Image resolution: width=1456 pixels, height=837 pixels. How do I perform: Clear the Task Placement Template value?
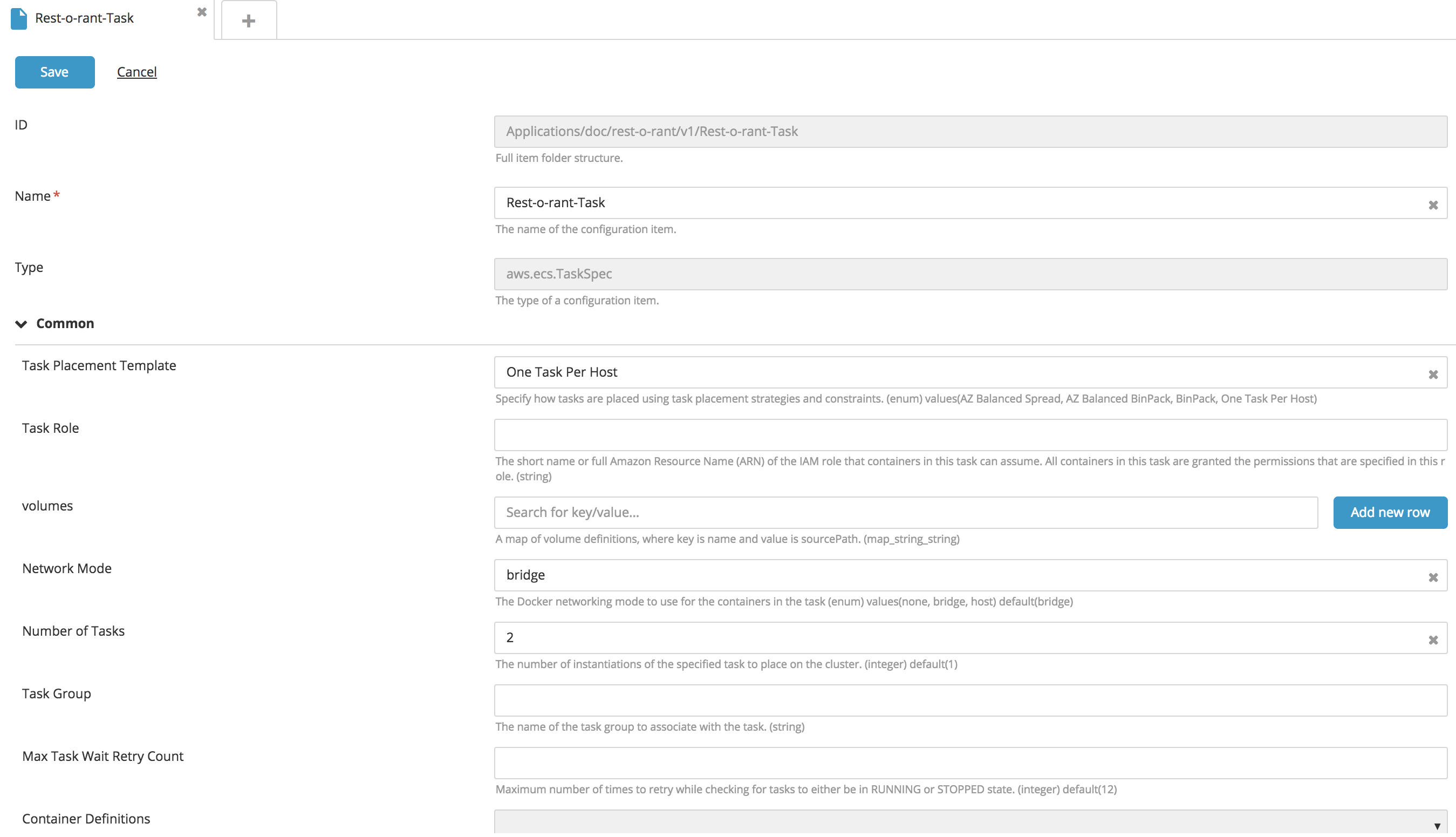[x=1432, y=375]
